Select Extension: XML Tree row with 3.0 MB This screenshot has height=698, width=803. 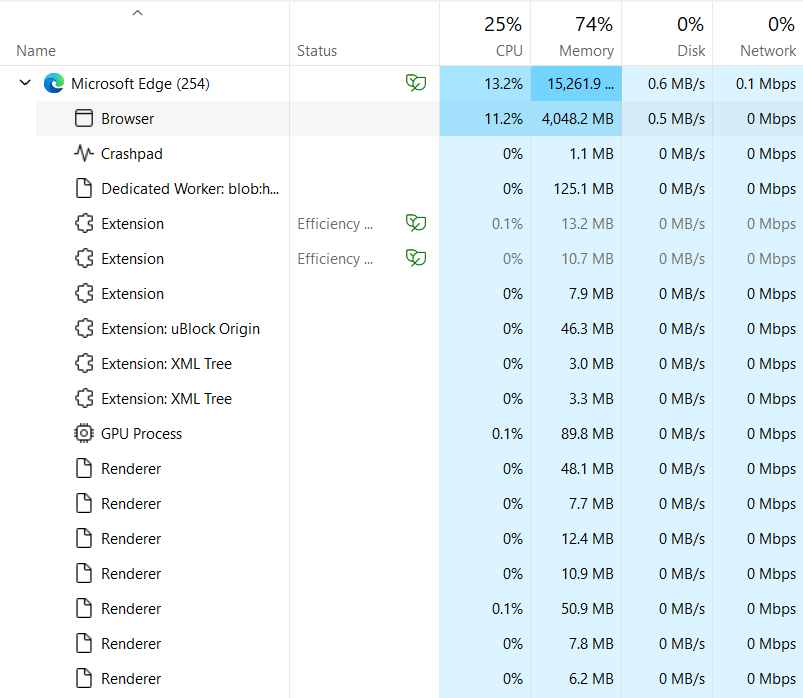(419, 364)
